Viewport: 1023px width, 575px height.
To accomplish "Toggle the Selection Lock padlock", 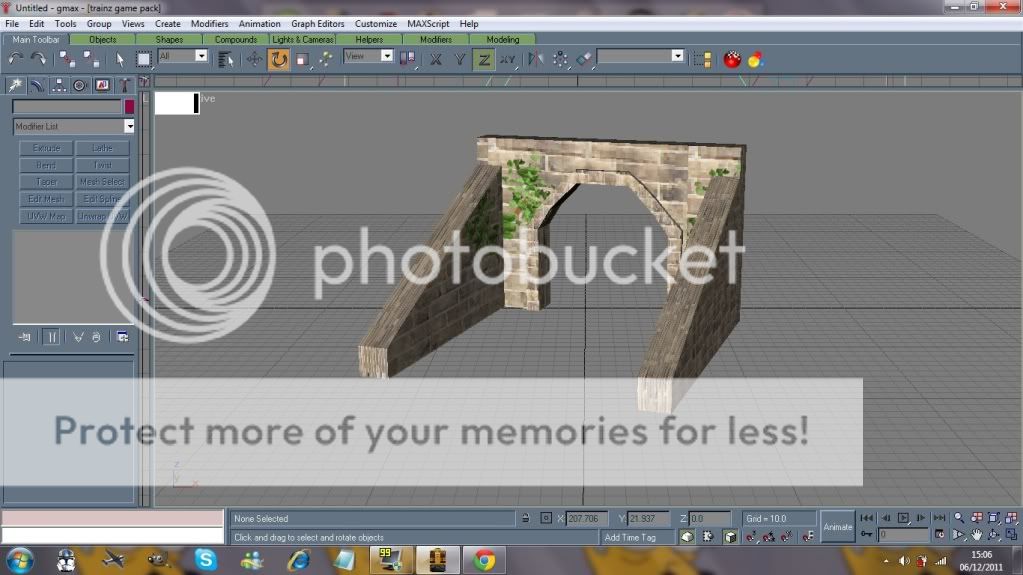I will pos(526,518).
